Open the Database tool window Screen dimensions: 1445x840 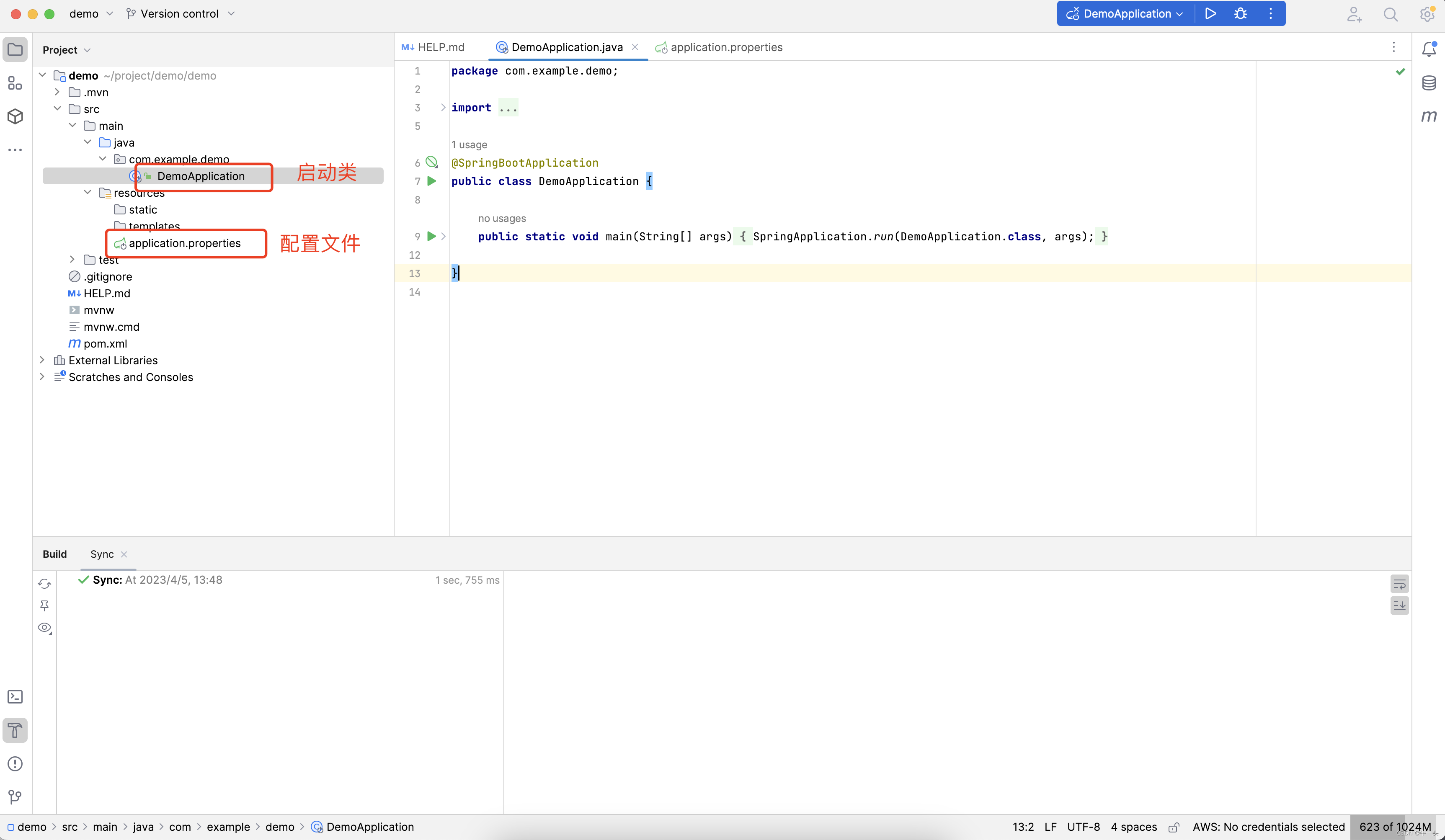click(1428, 83)
